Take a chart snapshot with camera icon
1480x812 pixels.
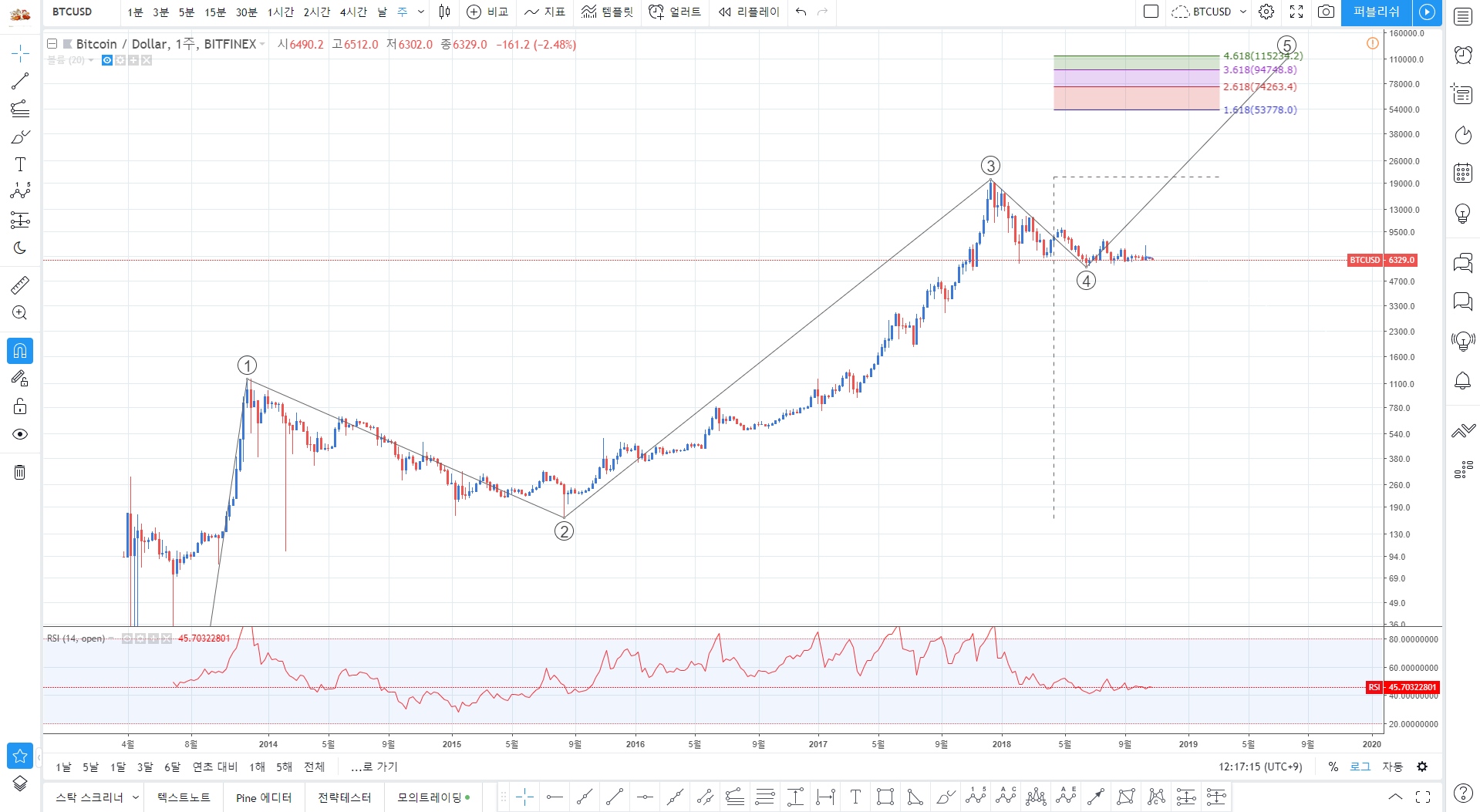(x=1326, y=12)
